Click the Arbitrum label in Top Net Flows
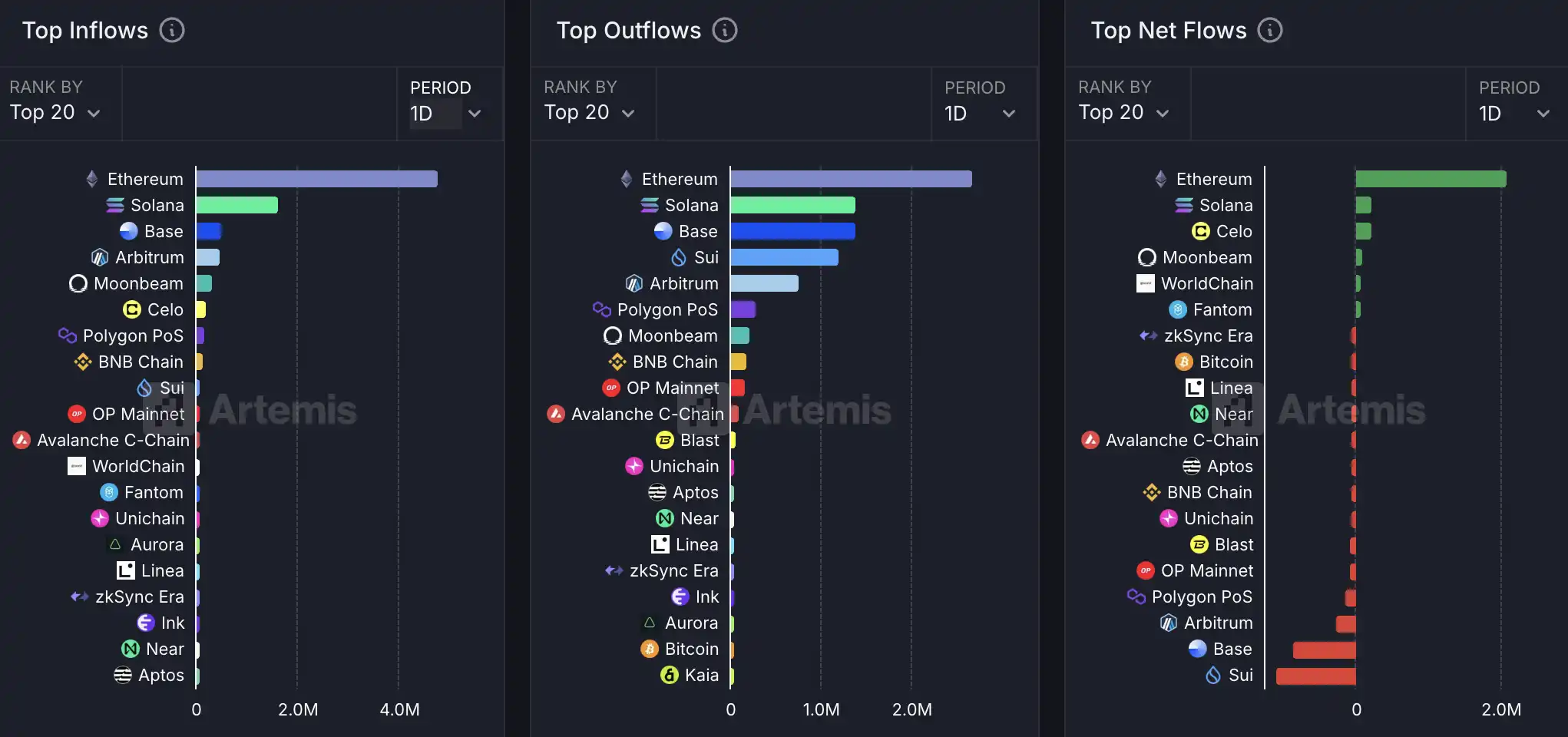This screenshot has height=737, width=1568. 1219,623
